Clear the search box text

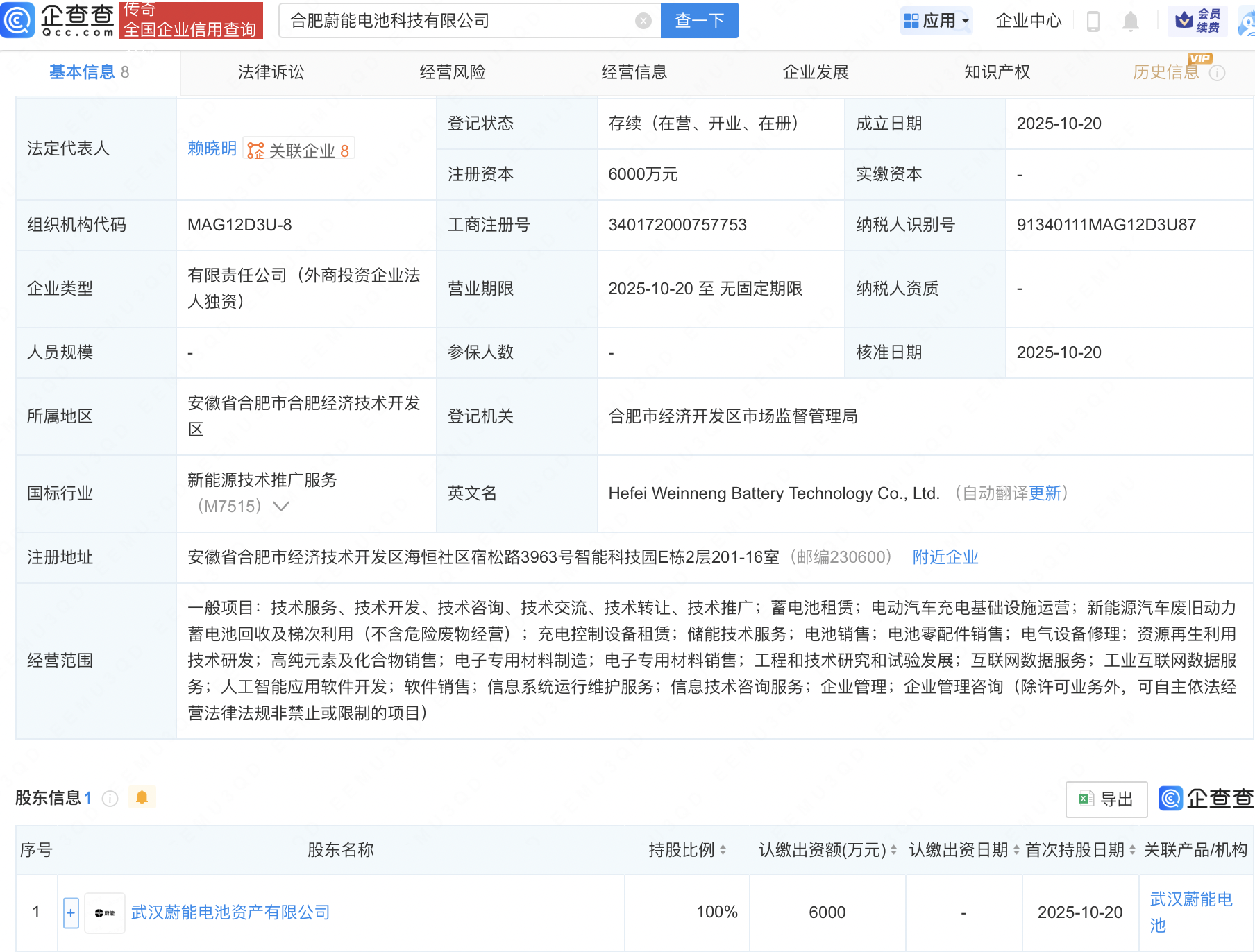tap(643, 21)
